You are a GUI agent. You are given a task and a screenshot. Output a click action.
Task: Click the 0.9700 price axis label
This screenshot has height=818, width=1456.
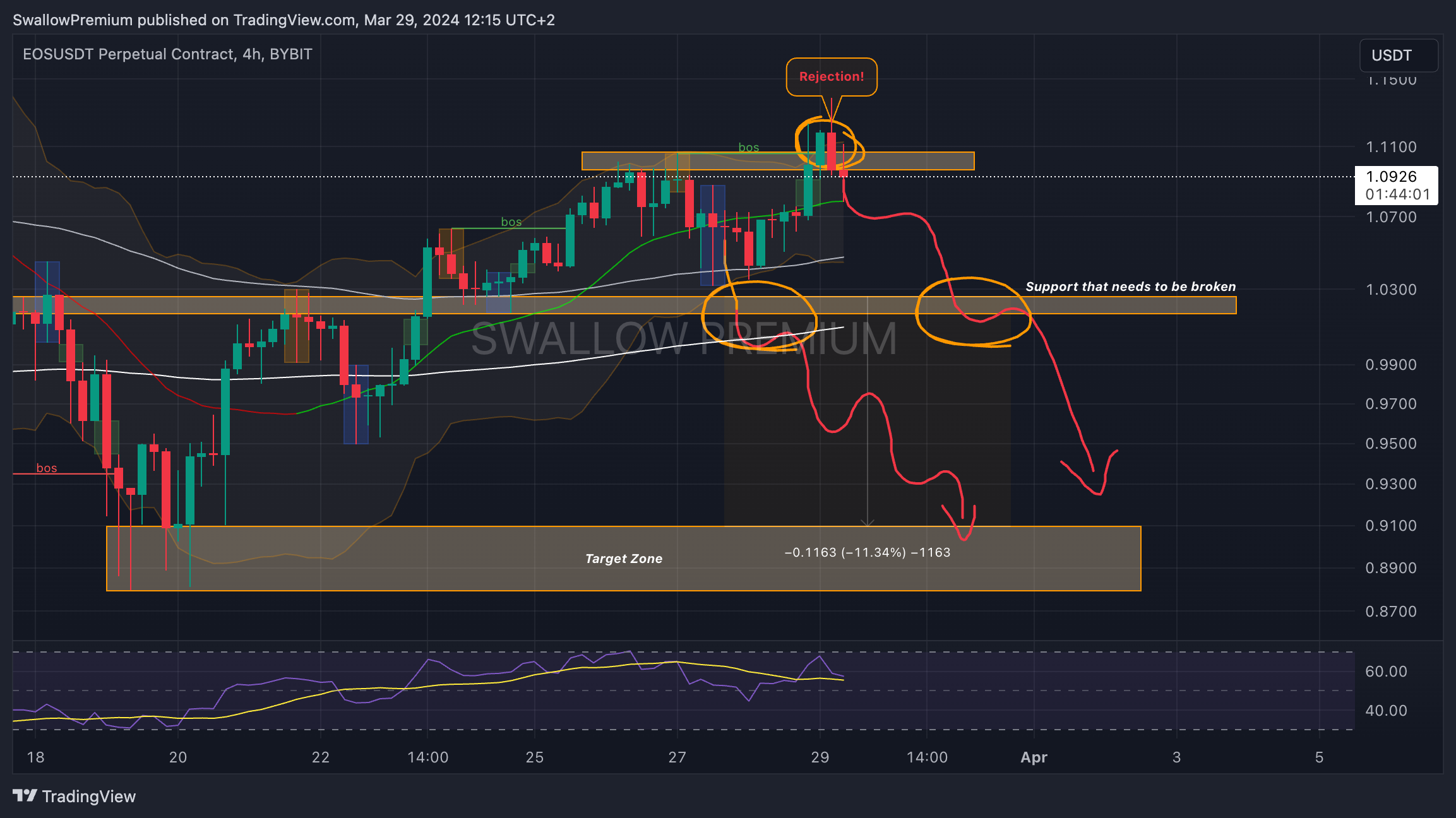1391,404
